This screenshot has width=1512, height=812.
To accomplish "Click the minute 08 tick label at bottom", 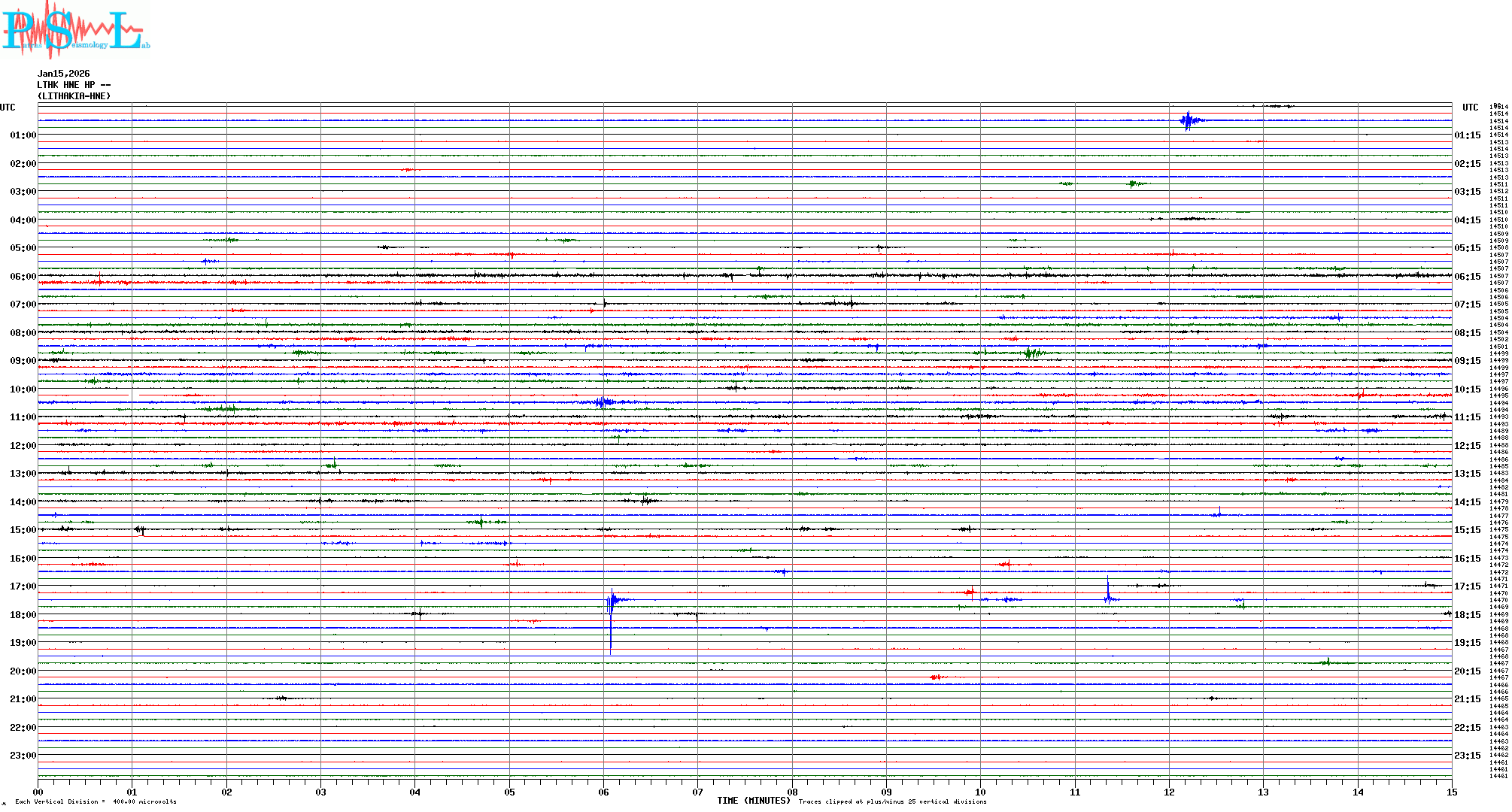I will click(792, 792).
